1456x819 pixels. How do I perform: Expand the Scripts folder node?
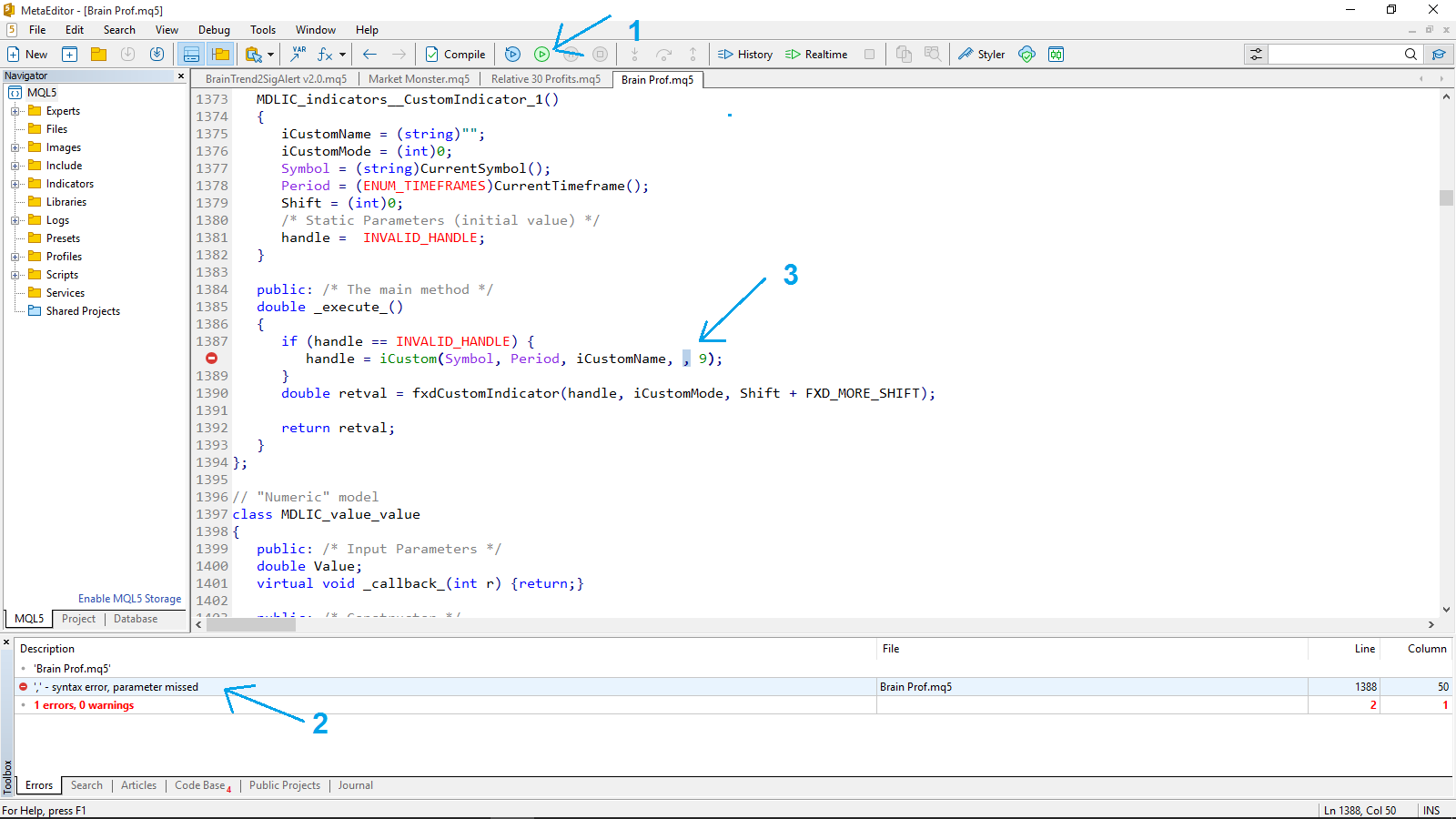tap(15, 275)
